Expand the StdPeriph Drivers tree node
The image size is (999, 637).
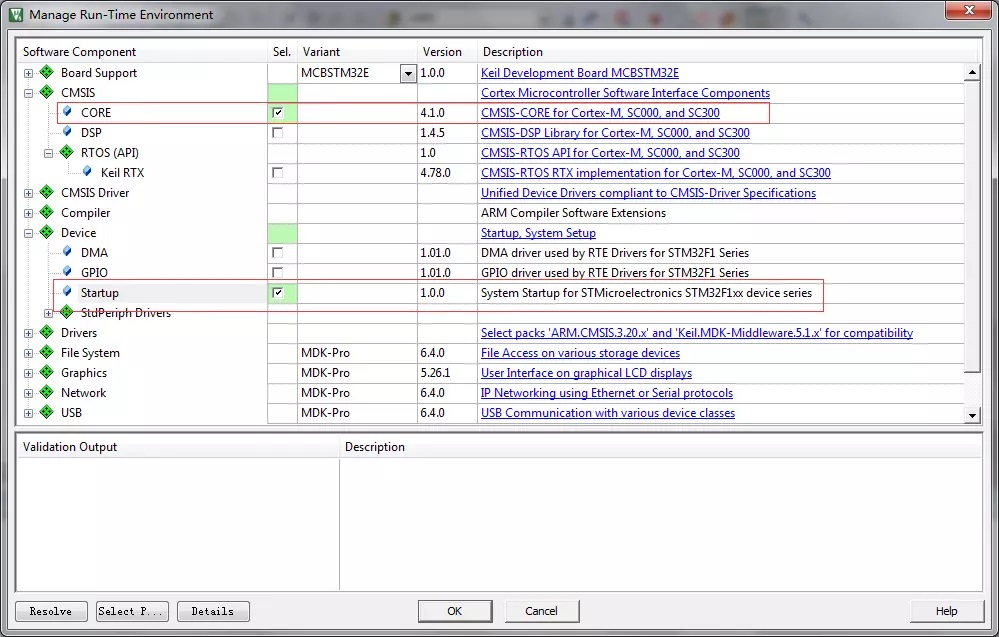click(x=48, y=313)
